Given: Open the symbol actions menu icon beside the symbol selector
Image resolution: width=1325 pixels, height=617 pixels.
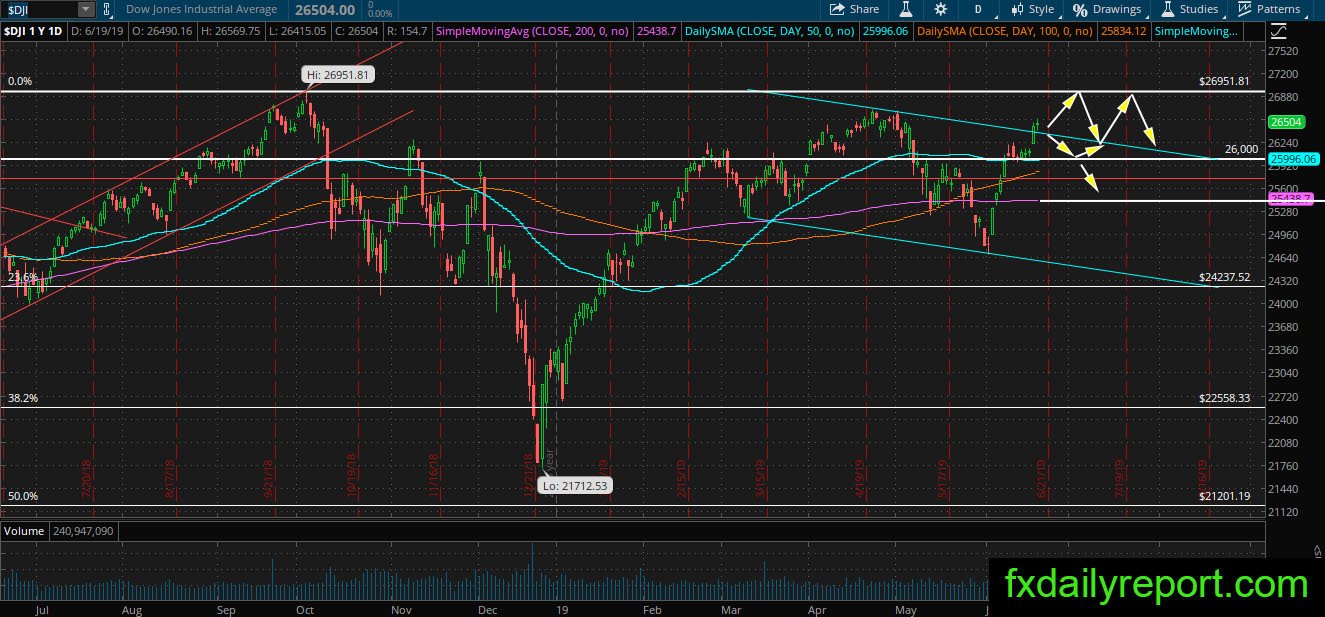Looking at the screenshot, I should [x=106, y=9].
